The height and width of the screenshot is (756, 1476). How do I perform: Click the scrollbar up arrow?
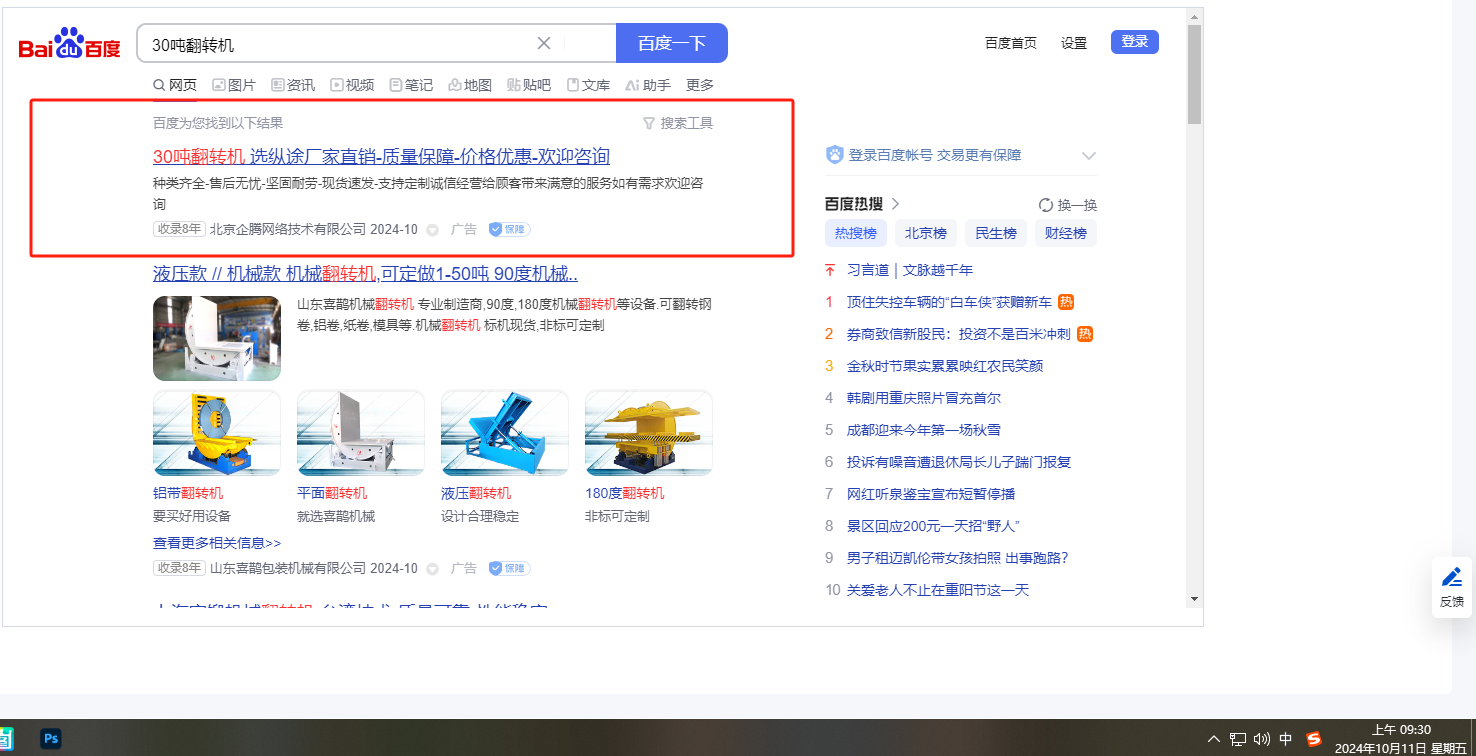pos(1194,16)
